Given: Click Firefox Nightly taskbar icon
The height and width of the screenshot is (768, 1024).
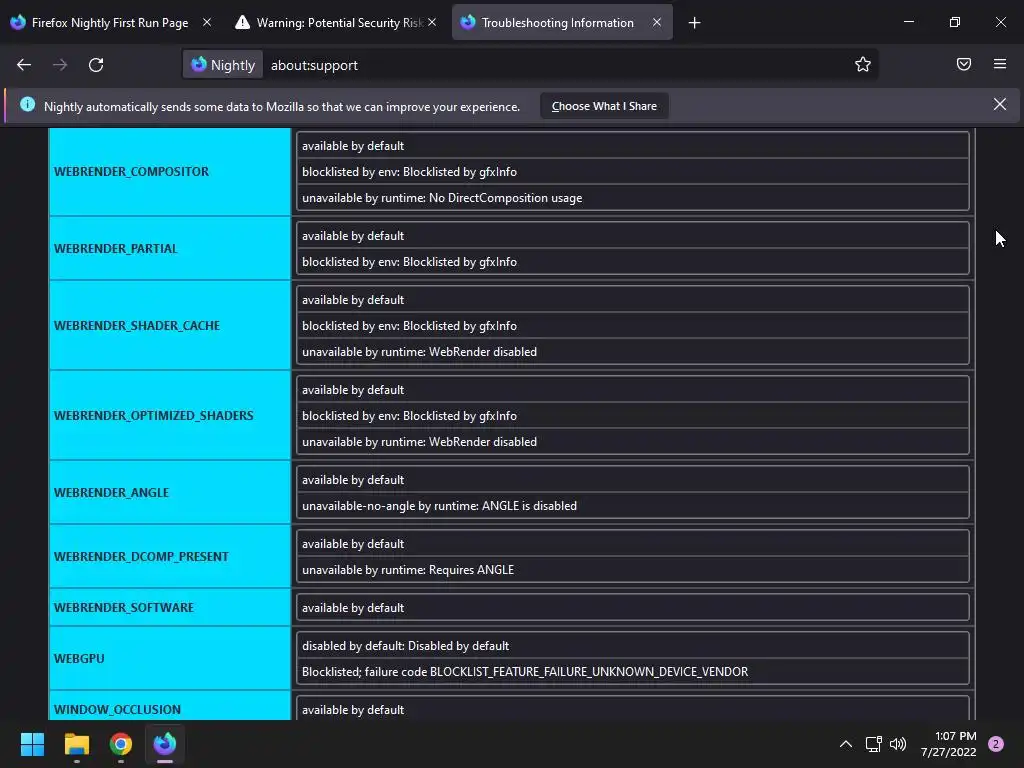Looking at the screenshot, I should [x=165, y=744].
